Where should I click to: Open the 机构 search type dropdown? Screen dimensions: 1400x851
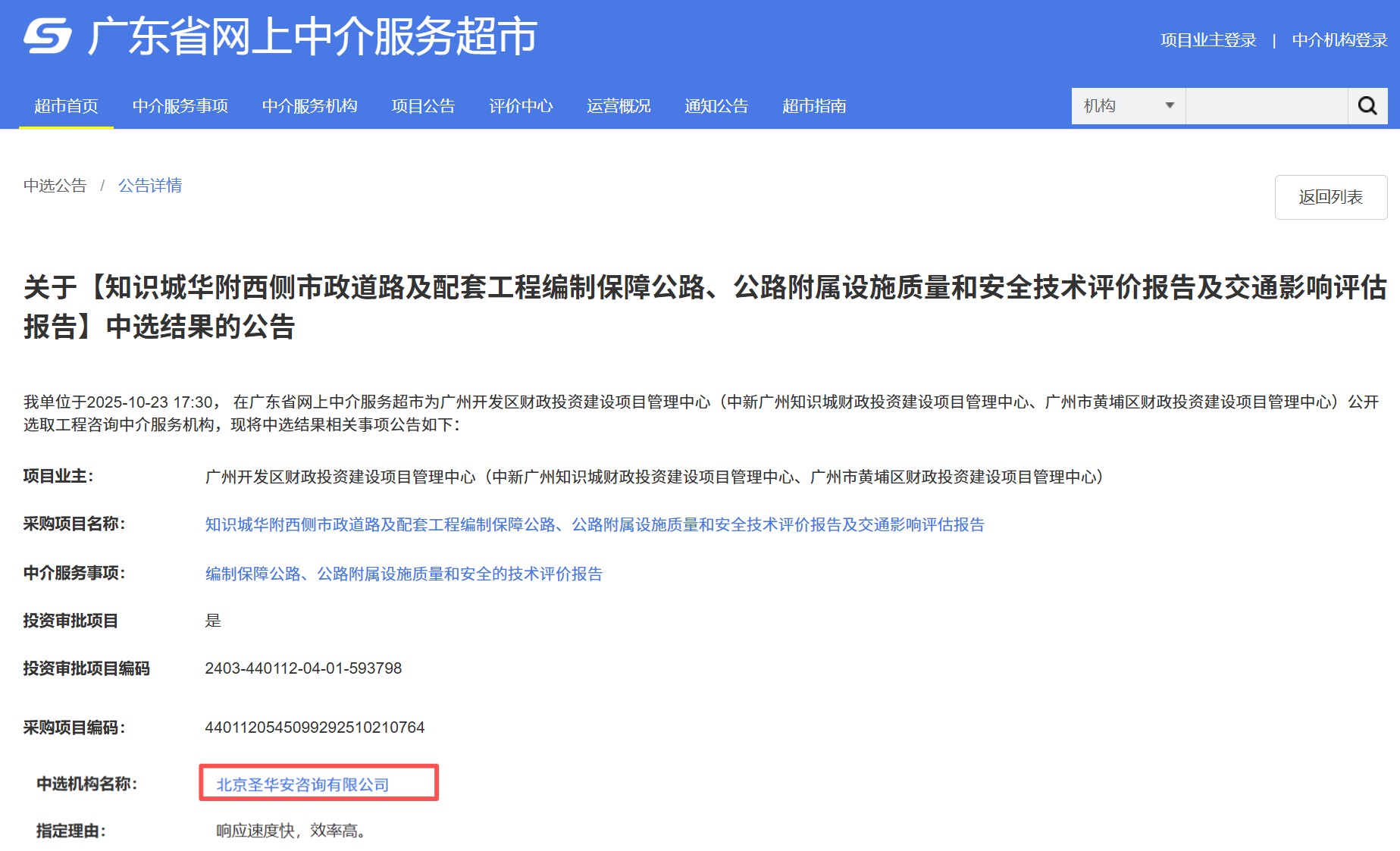tap(1128, 106)
